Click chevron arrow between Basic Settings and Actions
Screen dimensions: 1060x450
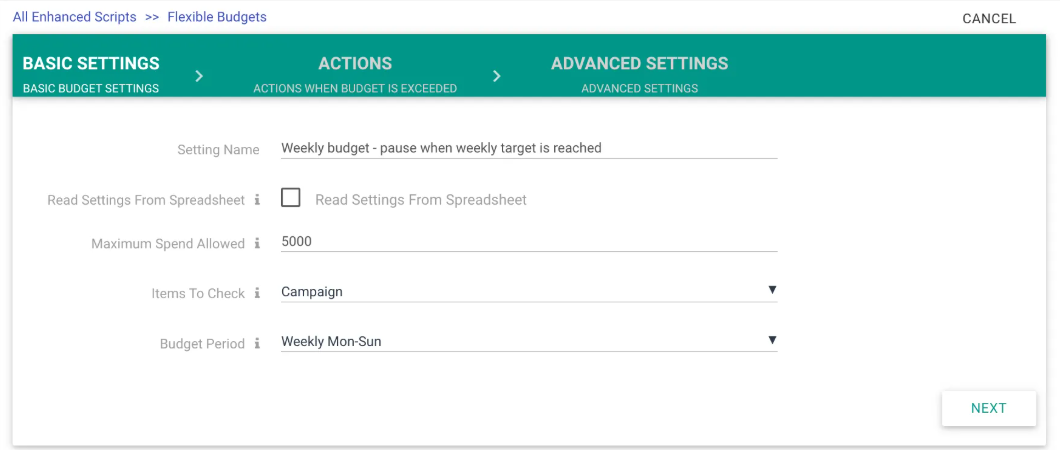coord(200,76)
